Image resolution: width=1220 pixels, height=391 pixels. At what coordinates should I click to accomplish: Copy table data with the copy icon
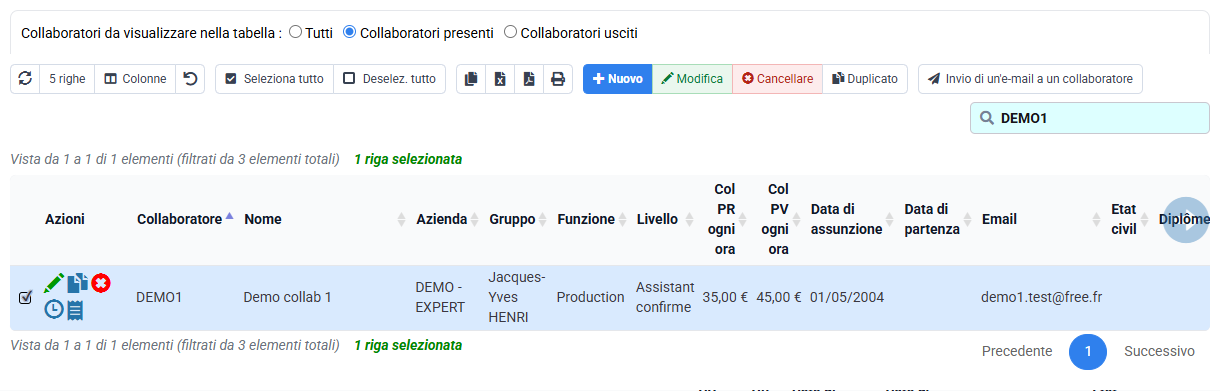[x=472, y=79]
